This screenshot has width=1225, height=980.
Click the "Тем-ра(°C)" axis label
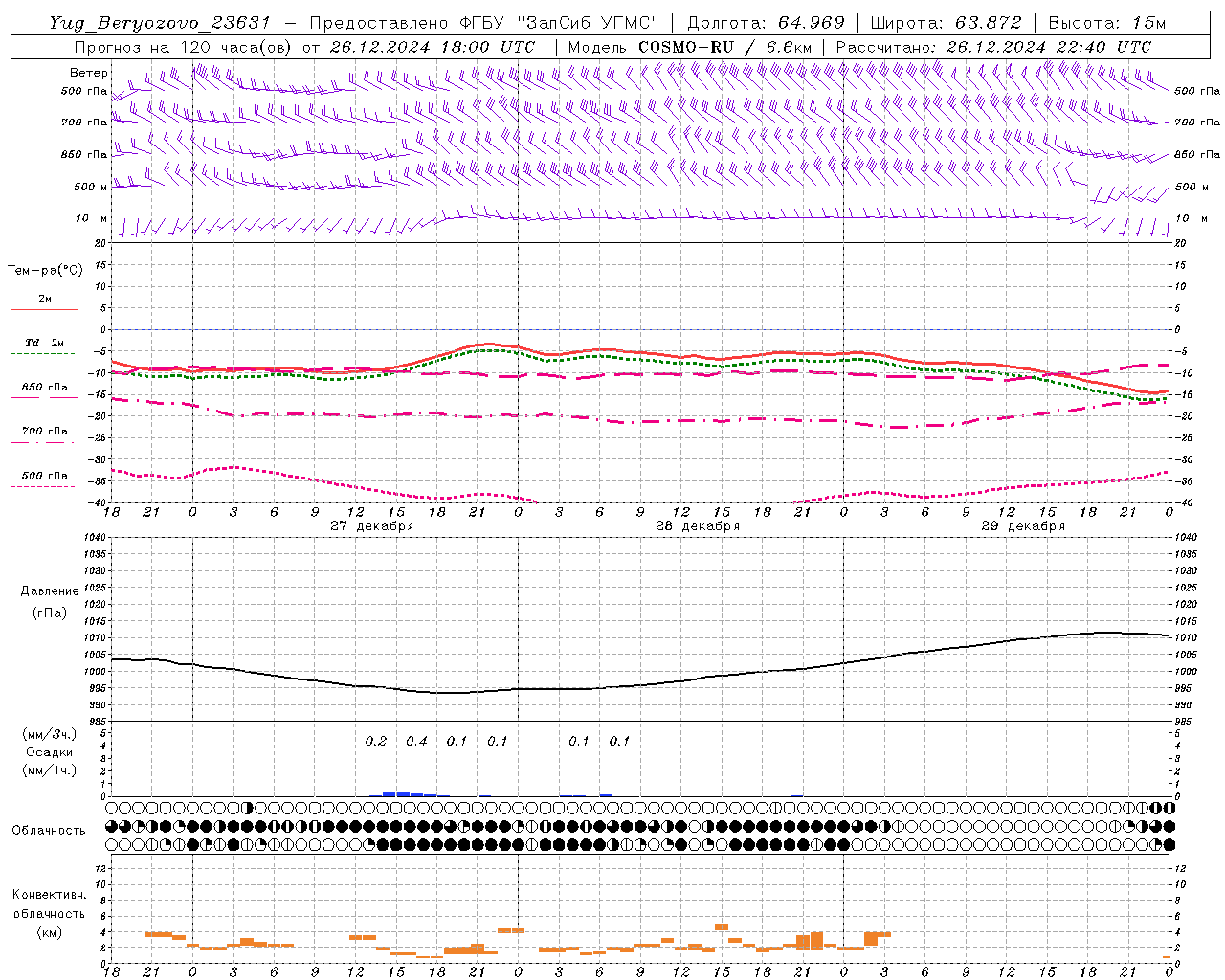coord(45,271)
